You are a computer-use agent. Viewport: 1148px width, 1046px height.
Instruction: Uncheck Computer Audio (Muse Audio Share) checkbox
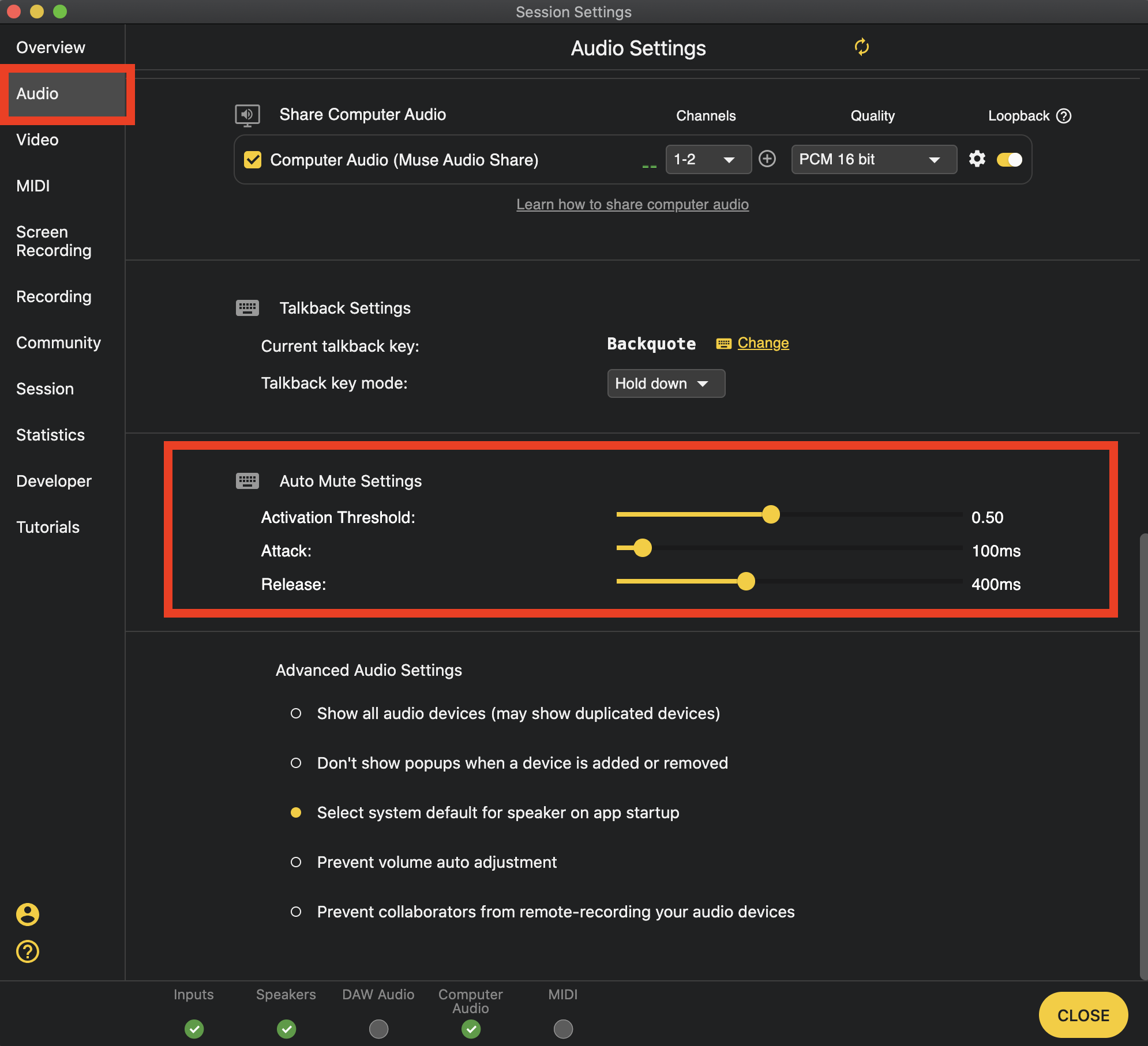coord(253,160)
